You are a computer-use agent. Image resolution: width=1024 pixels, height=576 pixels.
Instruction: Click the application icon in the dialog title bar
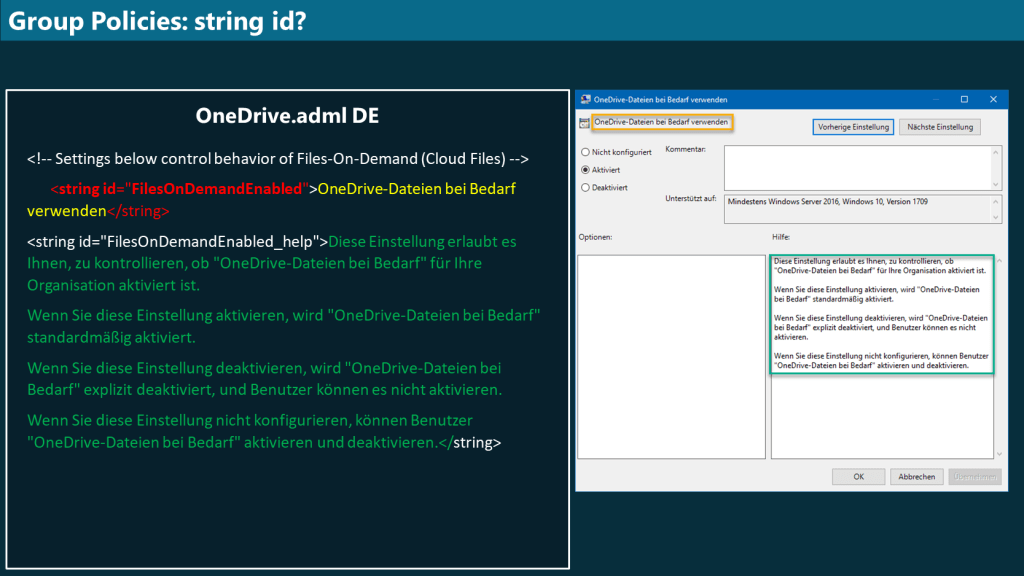tap(588, 99)
